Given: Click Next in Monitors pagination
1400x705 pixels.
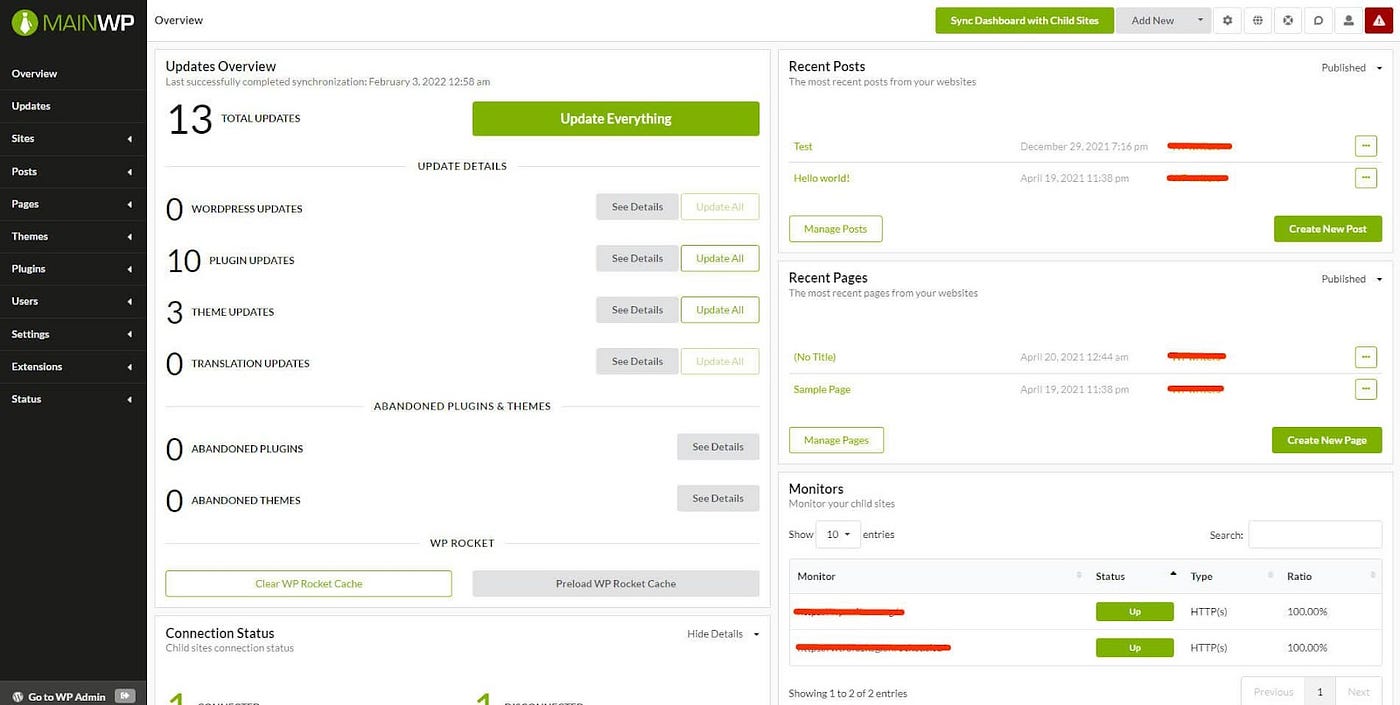Looking at the screenshot, I should 1359,692.
